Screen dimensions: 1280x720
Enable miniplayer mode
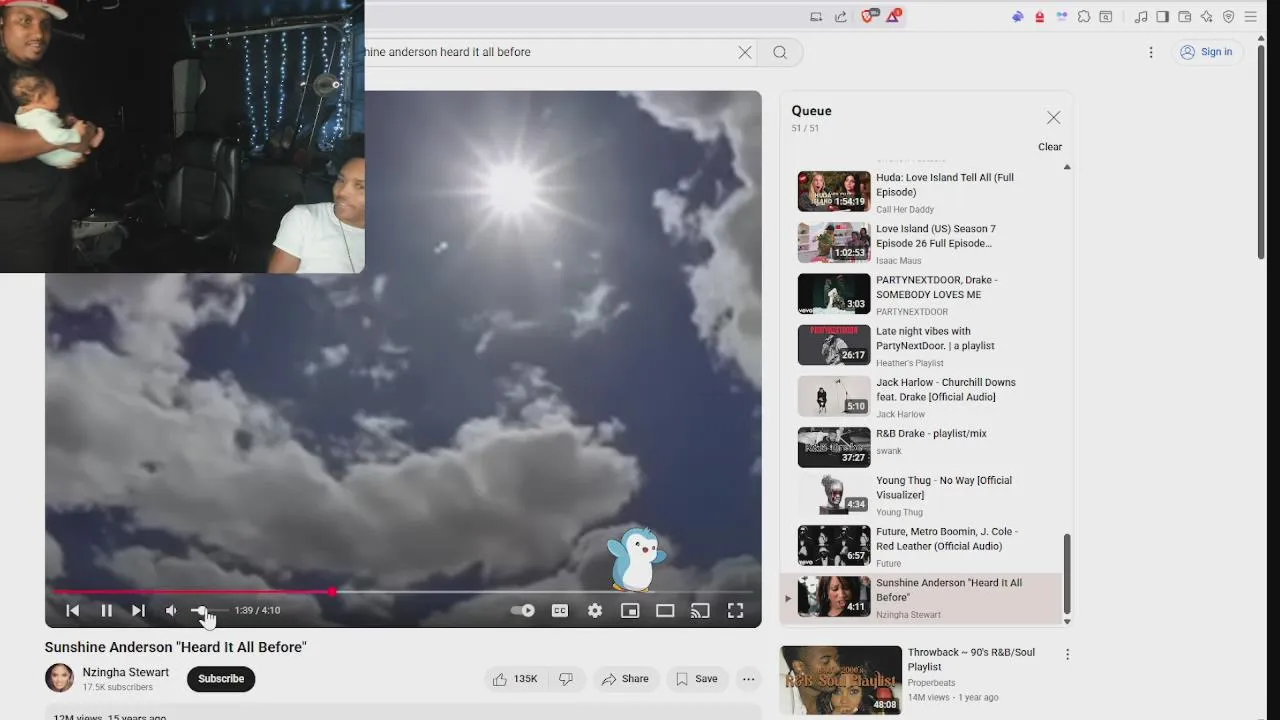[630, 611]
